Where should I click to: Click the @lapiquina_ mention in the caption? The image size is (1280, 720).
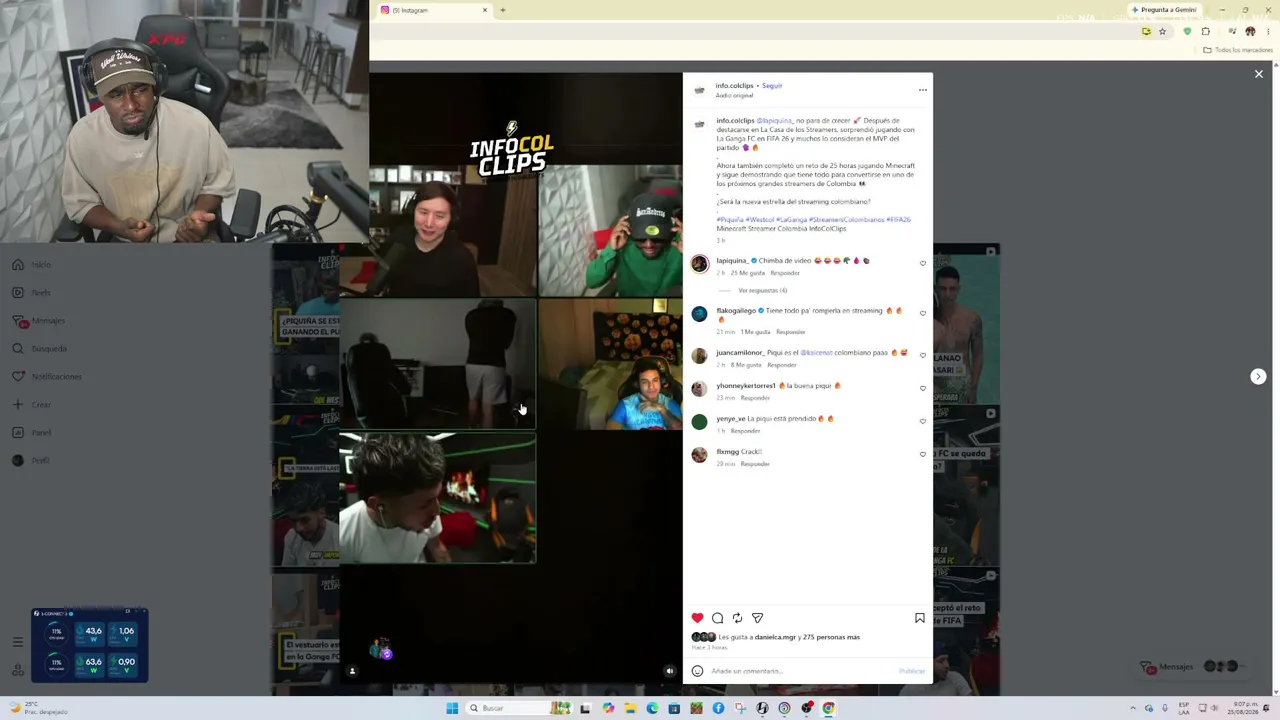point(775,121)
